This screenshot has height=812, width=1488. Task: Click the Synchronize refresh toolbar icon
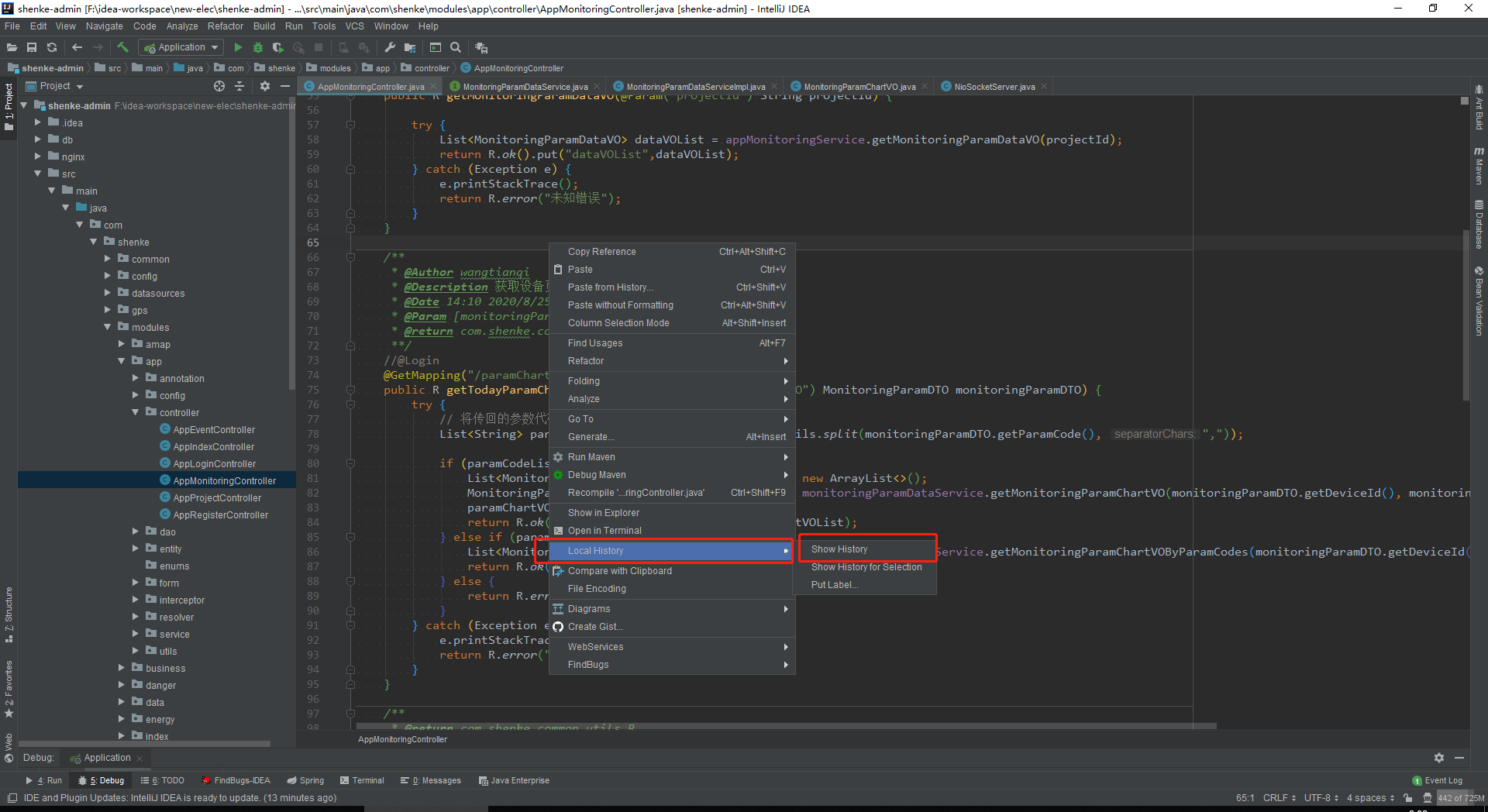52,47
